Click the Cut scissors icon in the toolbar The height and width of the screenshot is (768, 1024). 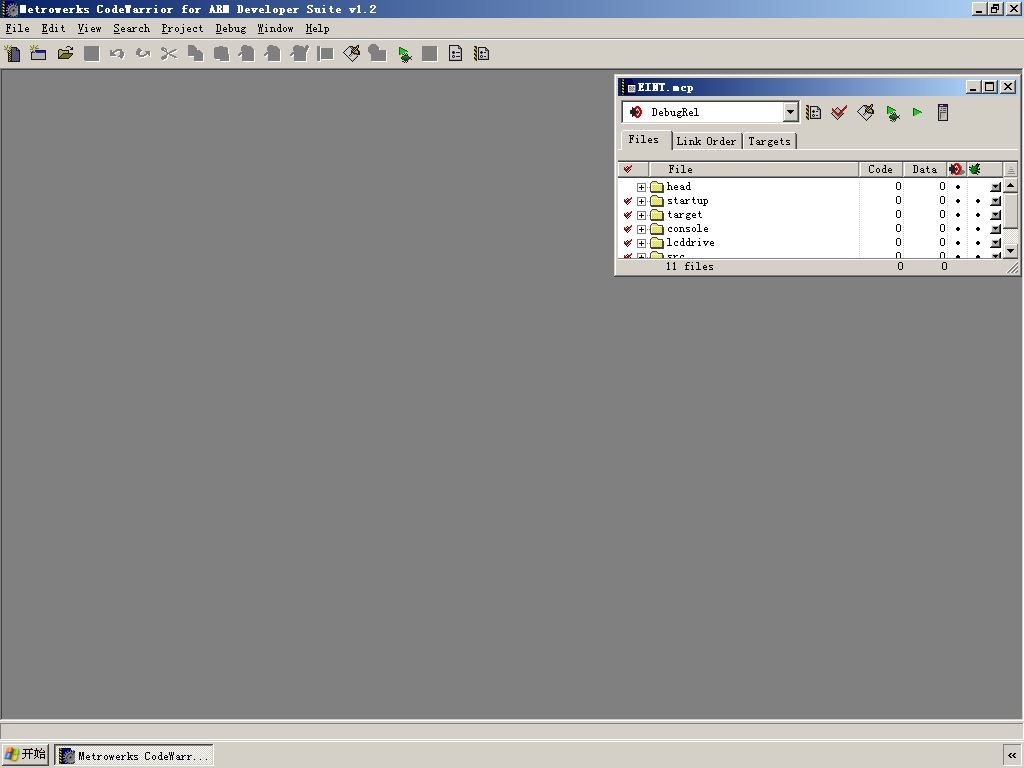point(169,54)
